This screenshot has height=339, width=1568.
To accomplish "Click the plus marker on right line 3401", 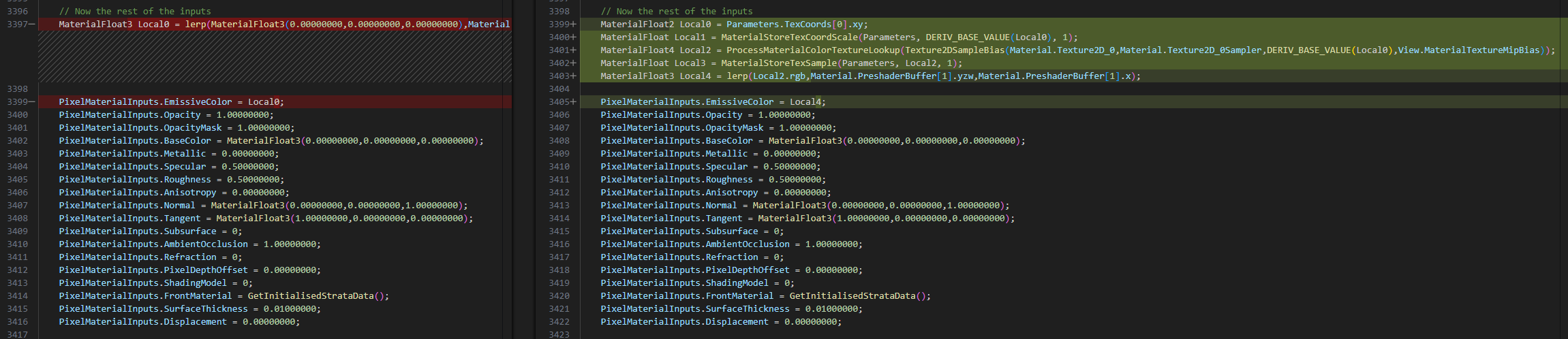I will tap(574, 50).
